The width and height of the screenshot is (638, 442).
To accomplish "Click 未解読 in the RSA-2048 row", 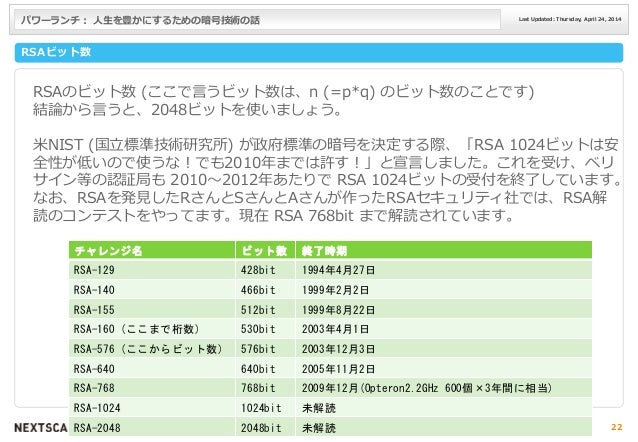I will tap(319, 428).
